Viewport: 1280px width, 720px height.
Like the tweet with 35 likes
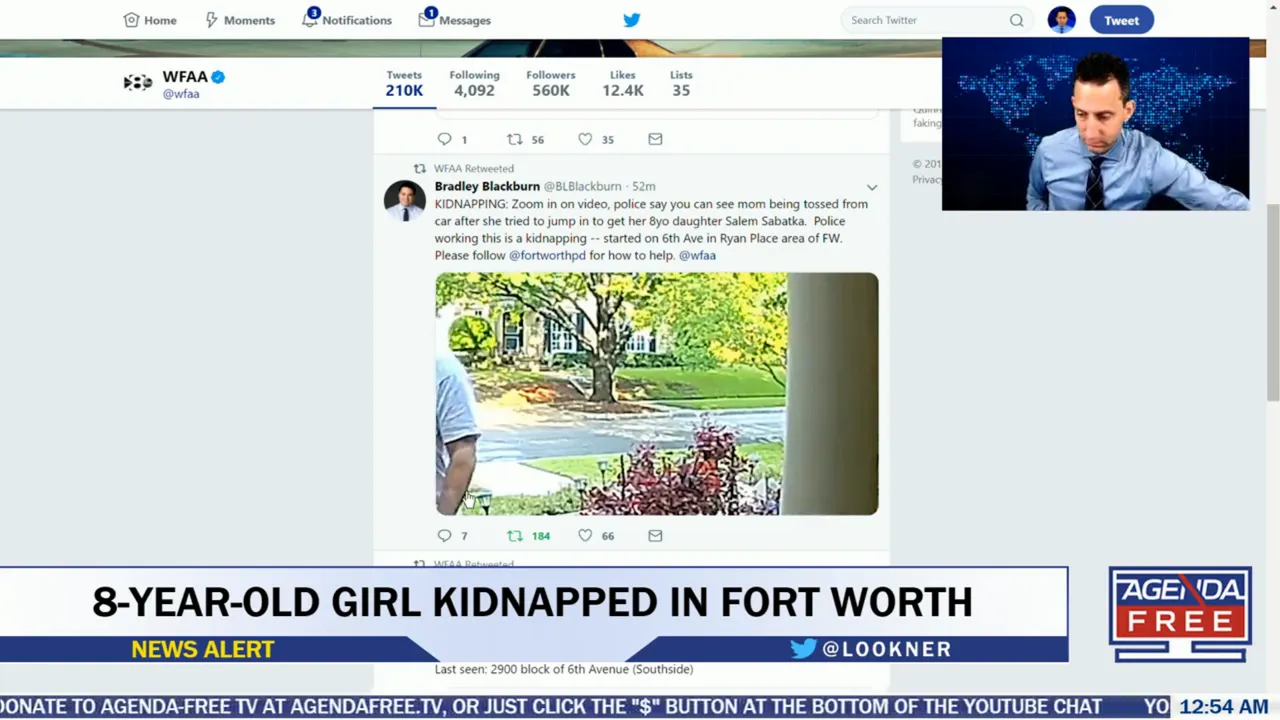(x=596, y=139)
